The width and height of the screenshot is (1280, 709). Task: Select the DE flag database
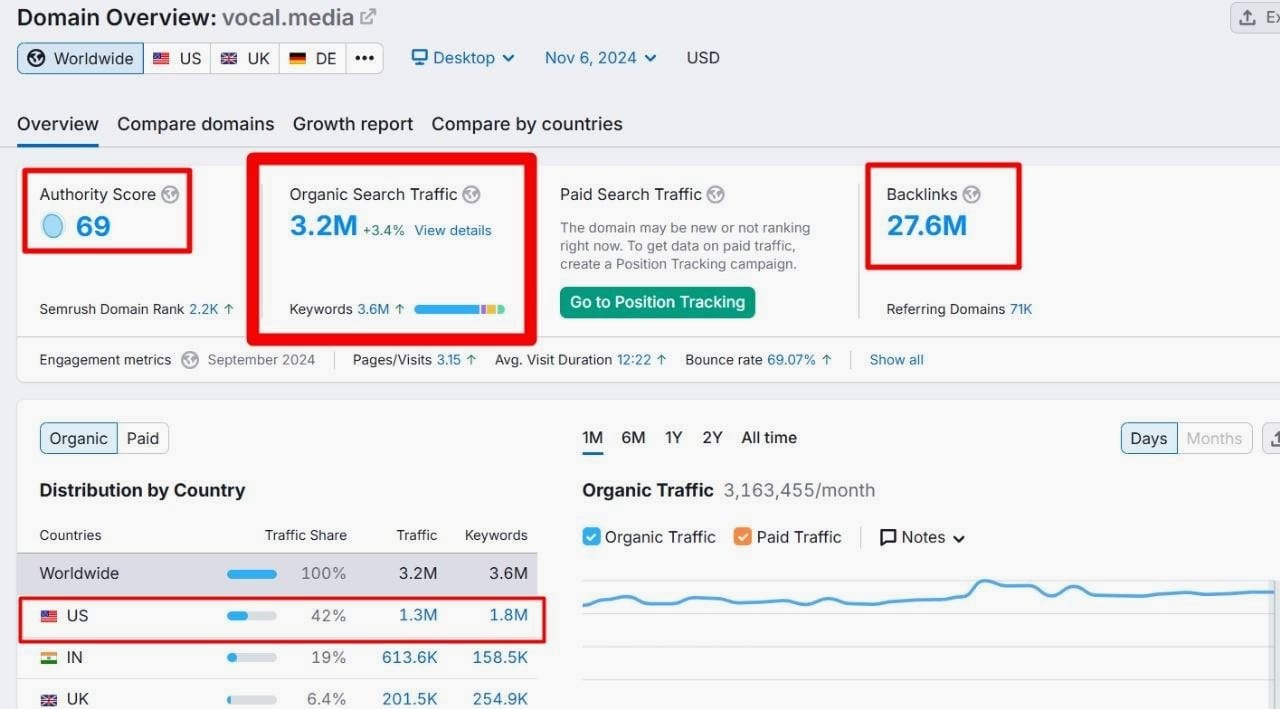click(312, 58)
